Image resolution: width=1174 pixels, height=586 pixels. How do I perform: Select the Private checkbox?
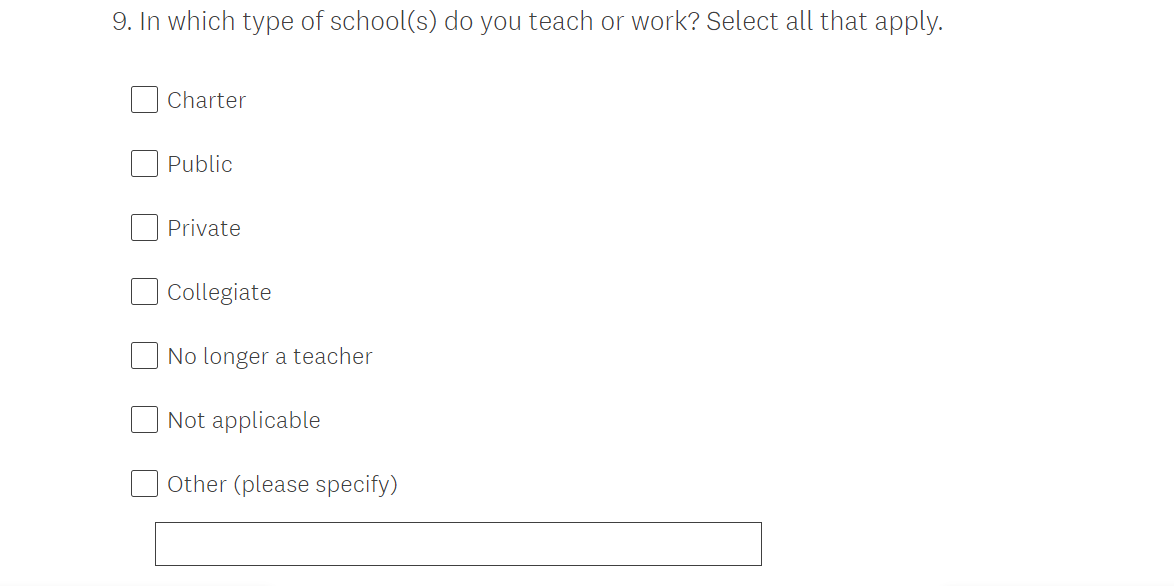click(144, 228)
